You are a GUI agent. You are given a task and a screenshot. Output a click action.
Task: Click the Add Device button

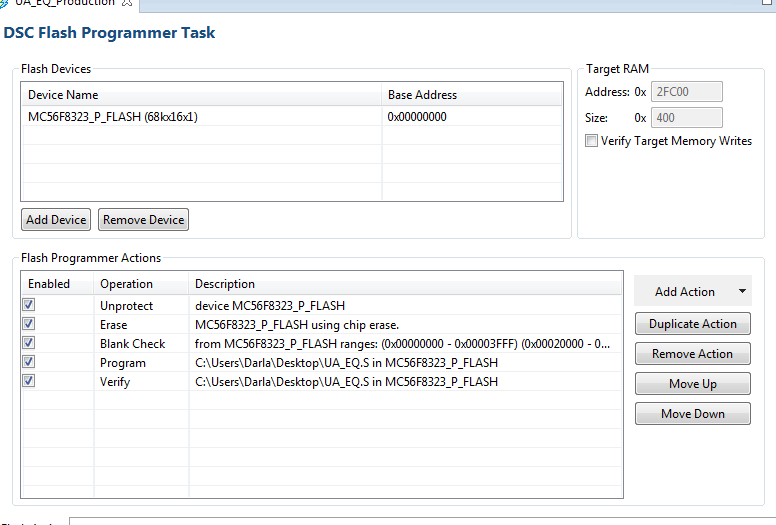56,219
